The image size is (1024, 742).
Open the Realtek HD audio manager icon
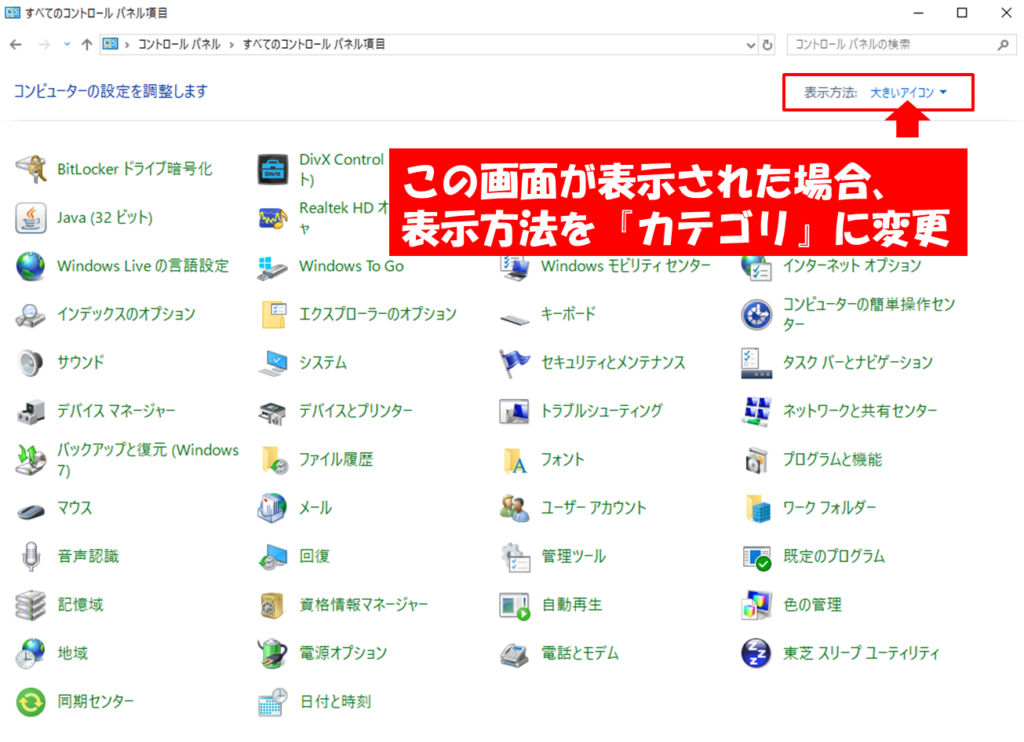(272, 218)
